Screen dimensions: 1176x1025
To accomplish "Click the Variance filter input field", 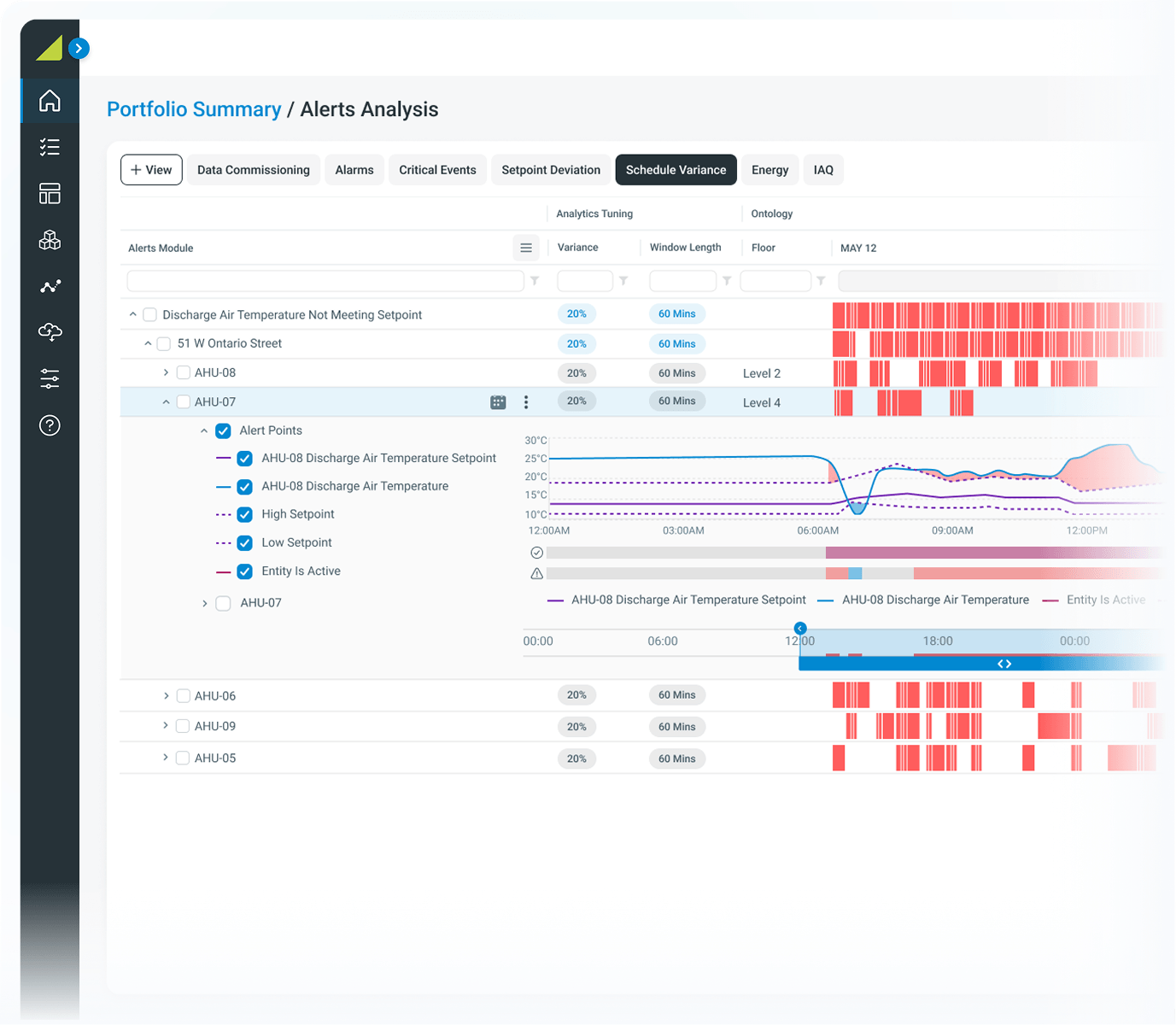I will click(x=585, y=281).
